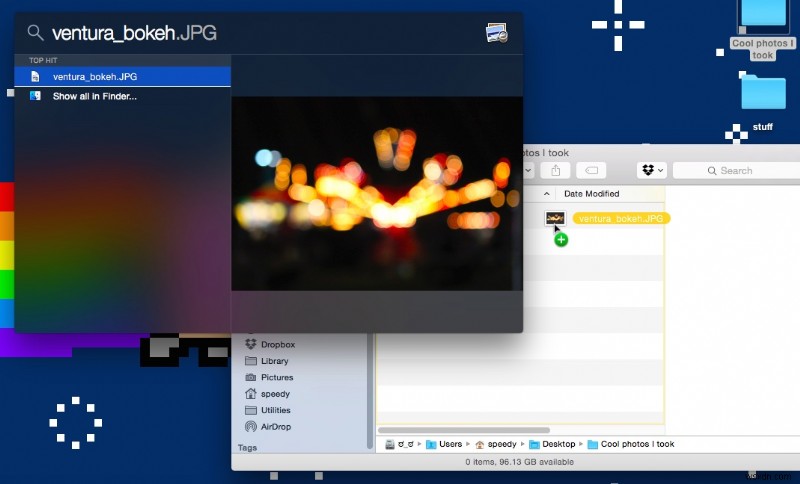800x484 pixels.
Task: Click the Edit Tags button in Finder toolbar
Action: click(x=591, y=170)
